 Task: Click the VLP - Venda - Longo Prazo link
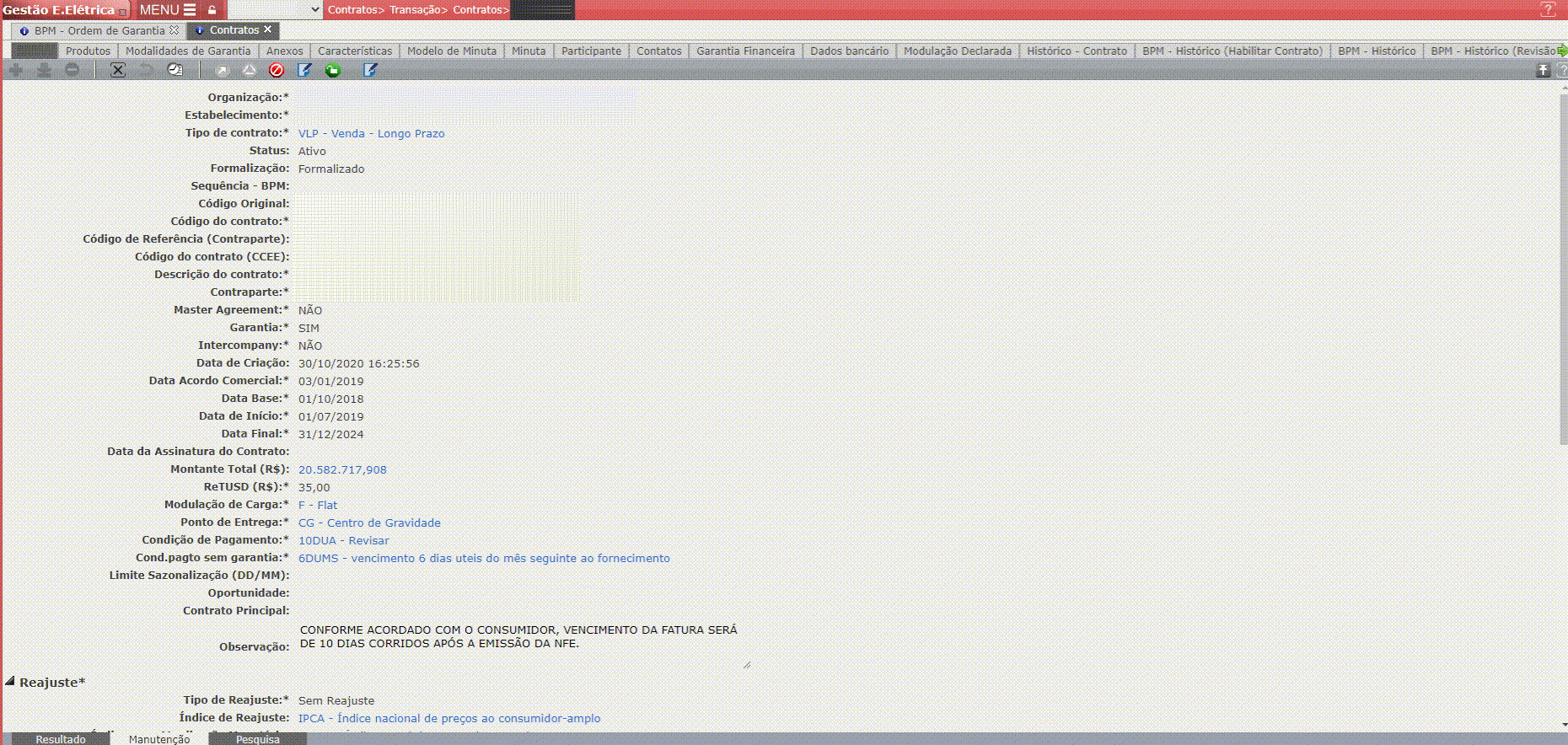pos(371,133)
